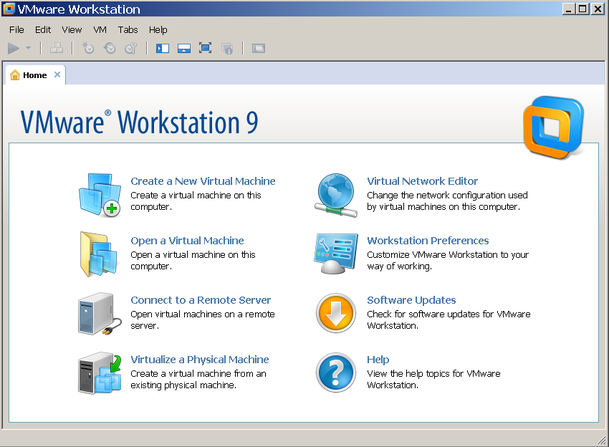Image resolution: width=609 pixels, height=447 pixels.
Task: Click the Create a New Virtual Machine link
Action: pyautogui.click(x=203, y=181)
